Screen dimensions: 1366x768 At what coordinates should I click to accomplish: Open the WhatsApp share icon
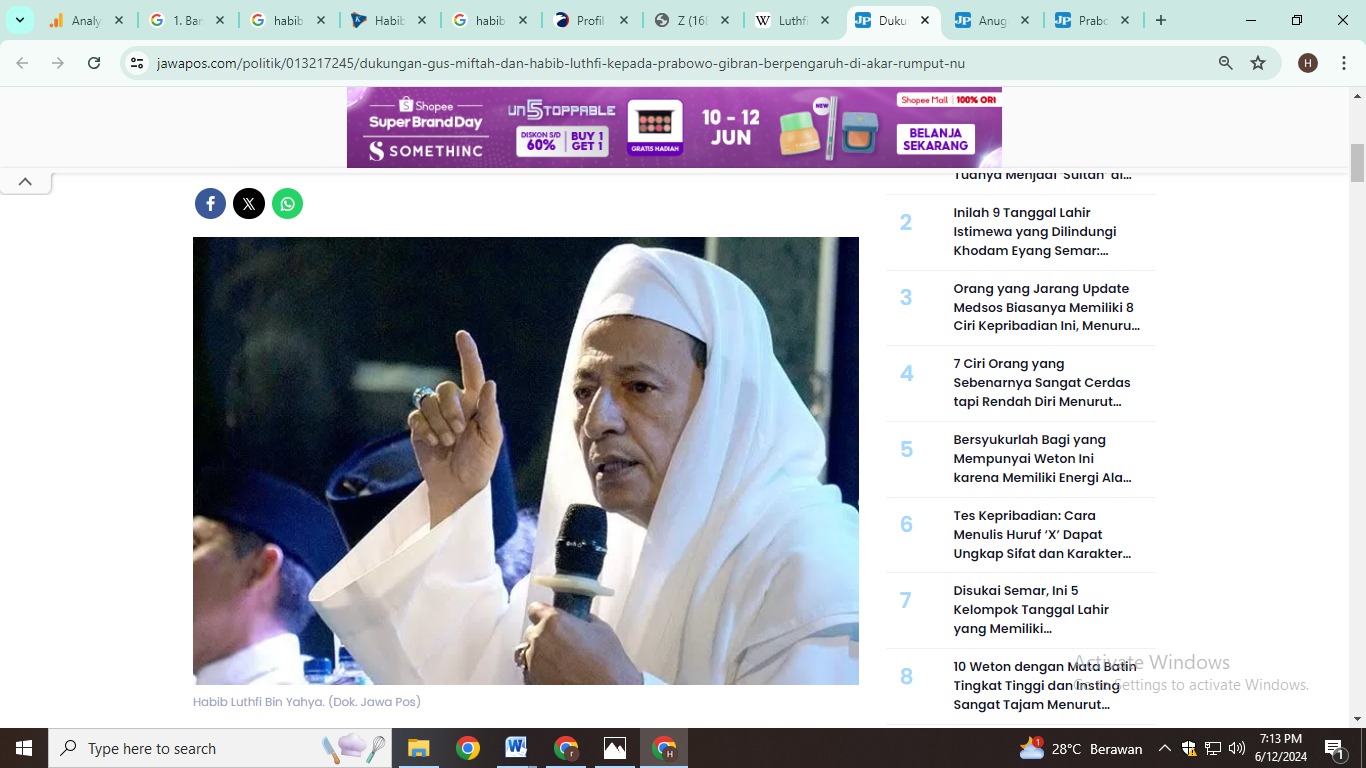coord(287,203)
